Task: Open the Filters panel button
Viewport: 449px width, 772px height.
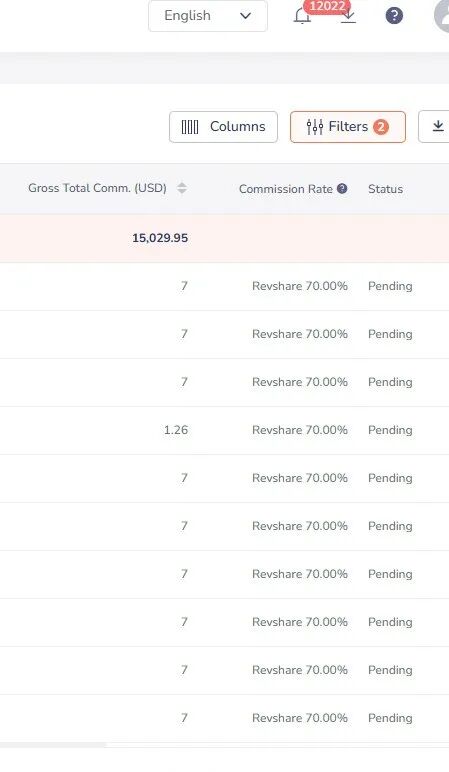Action: (348, 127)
